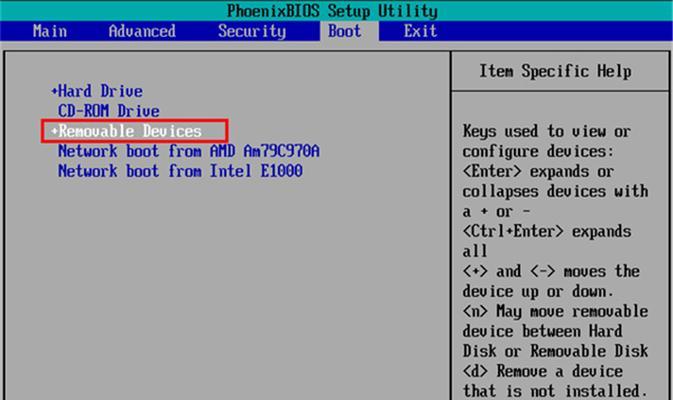Select the Hard Drive boot entry

100,91
